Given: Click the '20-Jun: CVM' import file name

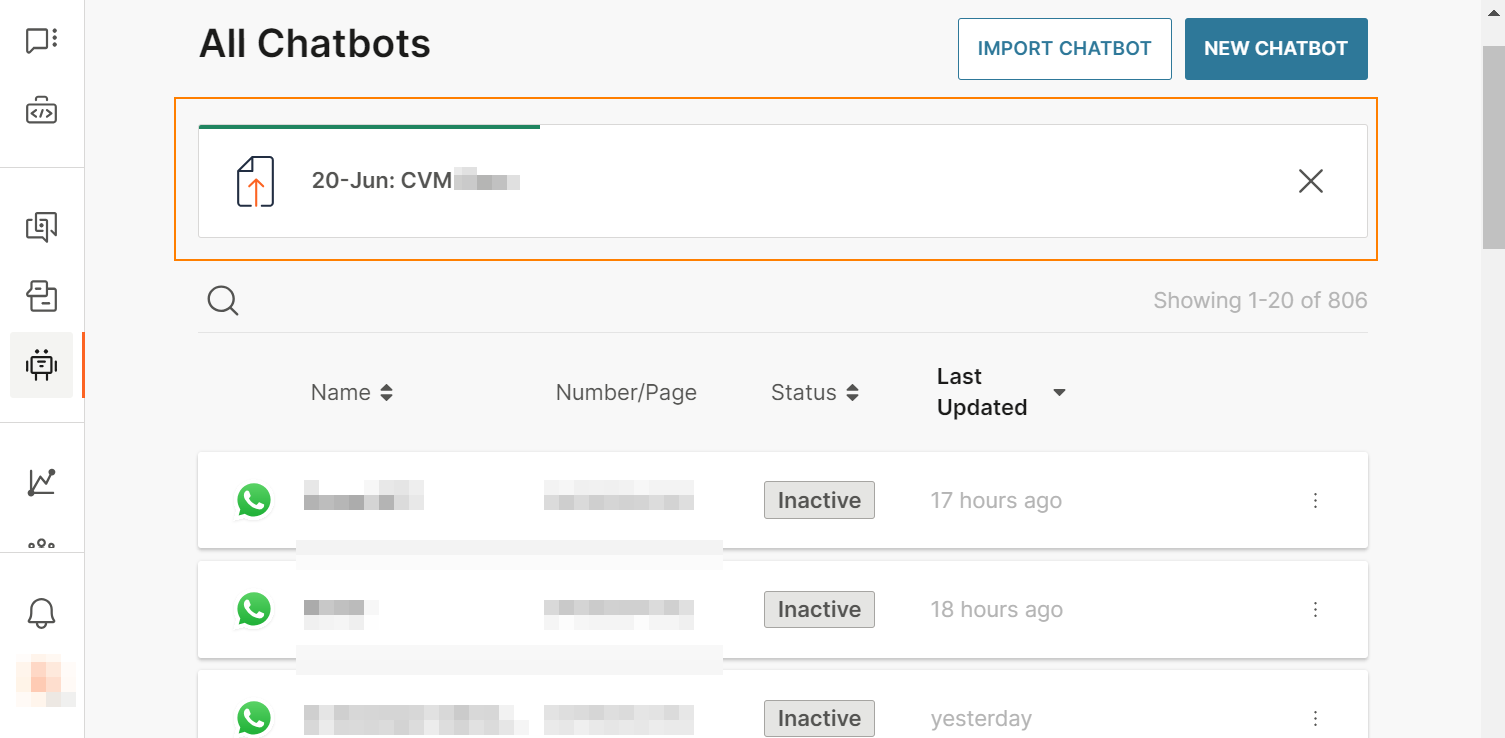Looking at the screenshot, I should (x=416, y=181).
